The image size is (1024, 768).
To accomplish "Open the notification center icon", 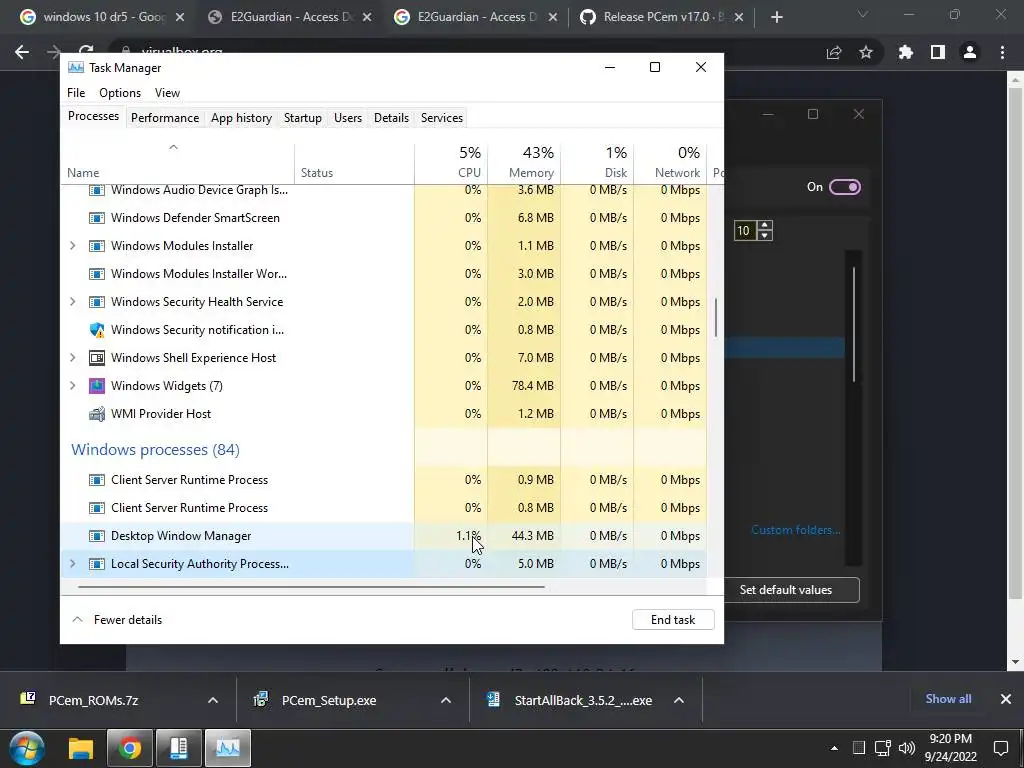I will [x=1000, y=748].
